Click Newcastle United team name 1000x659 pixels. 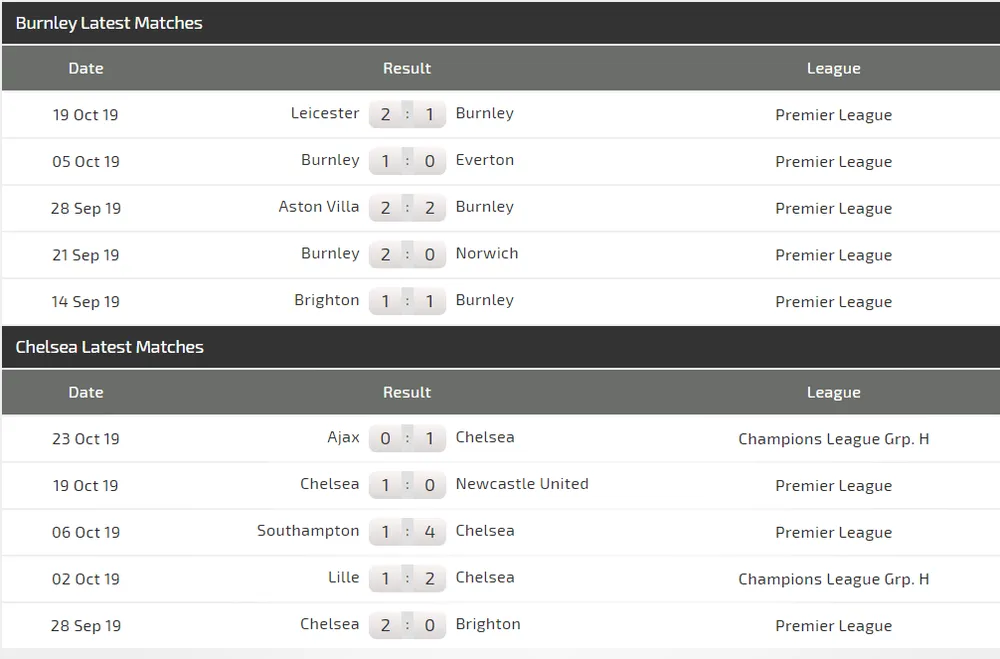pos(521,484)
